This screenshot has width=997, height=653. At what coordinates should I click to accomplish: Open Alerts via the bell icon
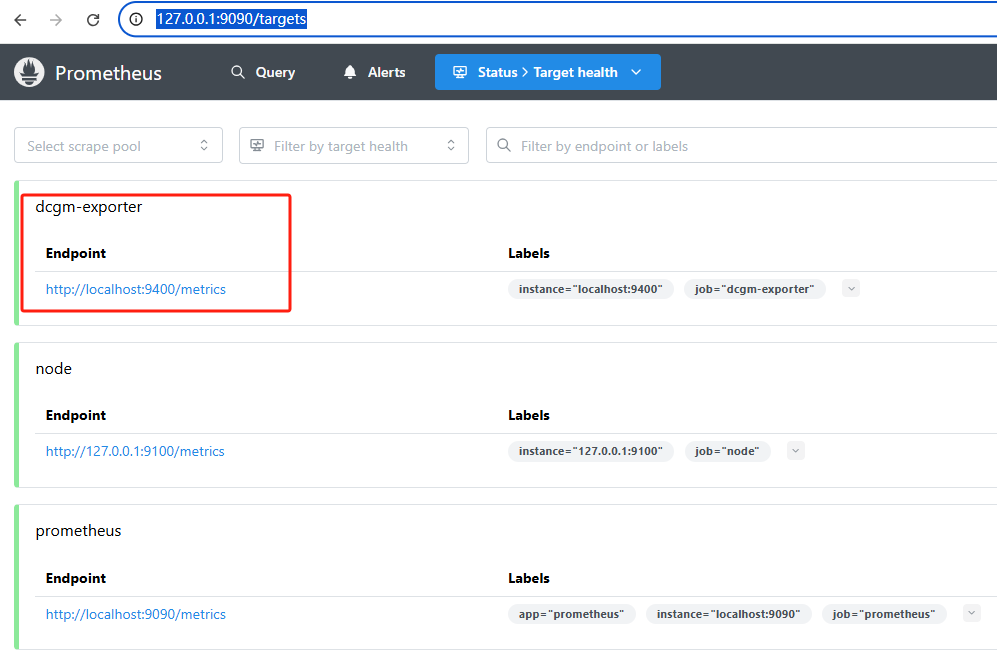(350, 72)
